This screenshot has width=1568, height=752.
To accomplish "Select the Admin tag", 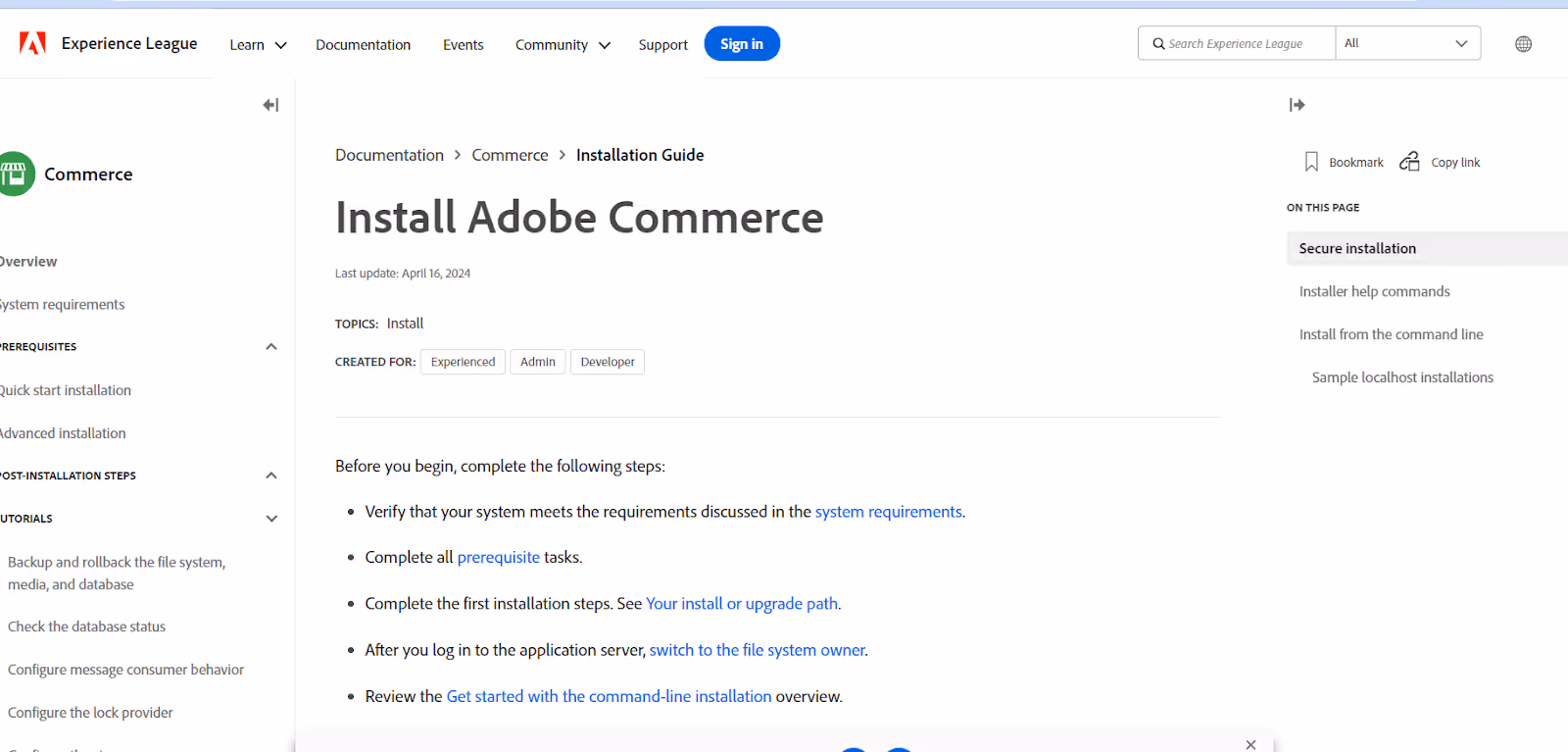I will (537, 362).
